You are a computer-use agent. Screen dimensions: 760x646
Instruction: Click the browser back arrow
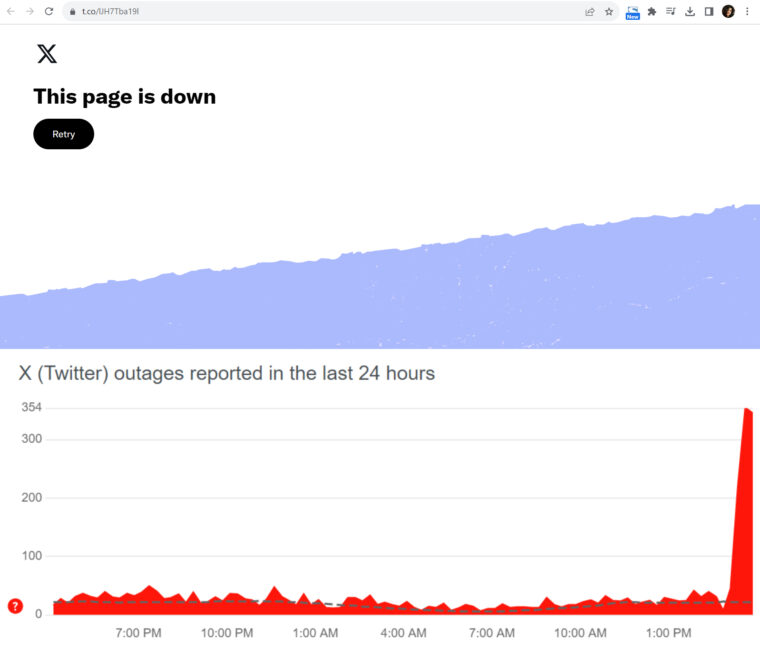click(x=11, y=11)
